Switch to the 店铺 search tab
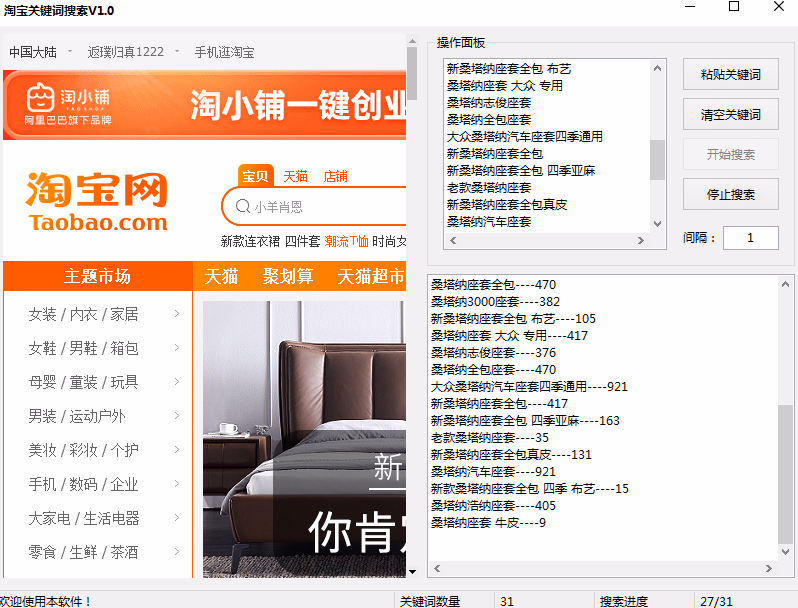Screen dimensions: 798x608 pyautogui.click(x=335, y=177)
